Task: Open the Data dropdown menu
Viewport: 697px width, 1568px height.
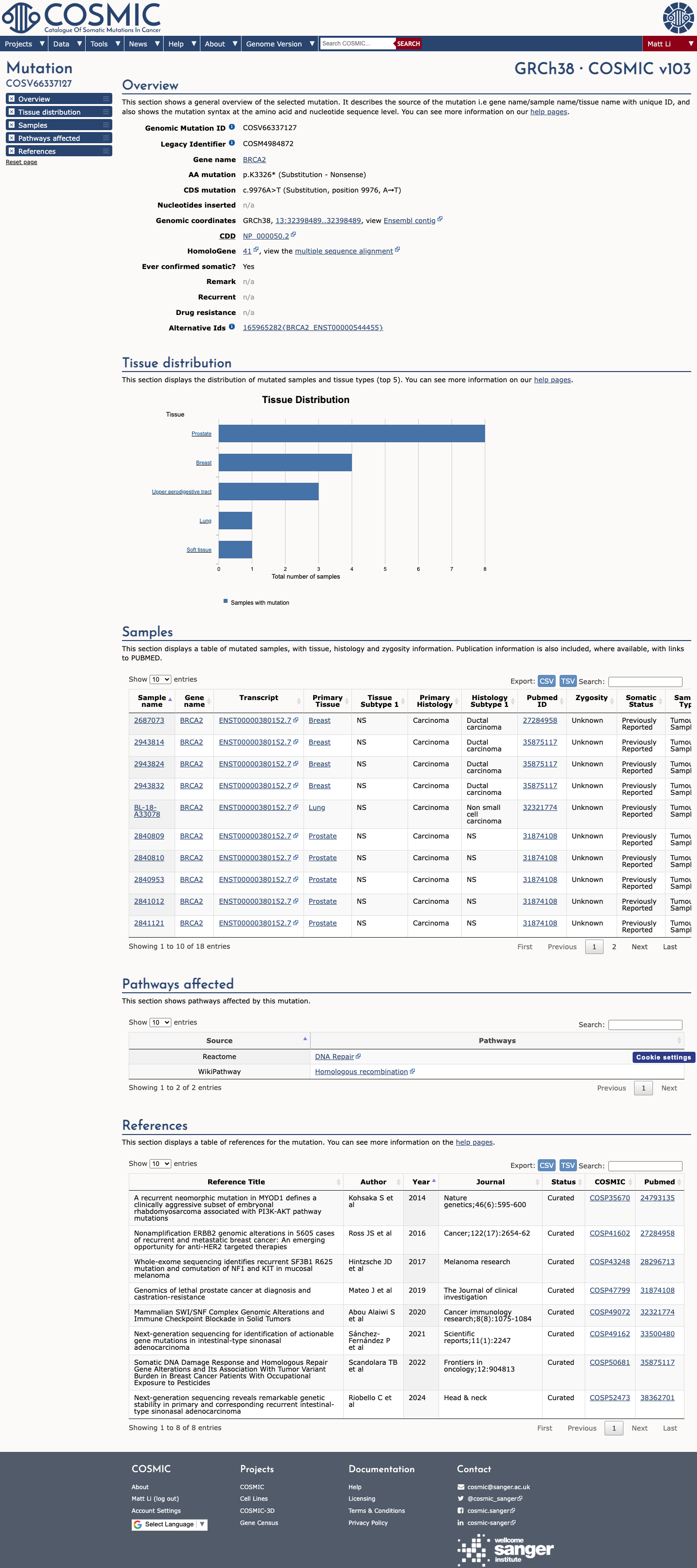Action: (x=68, y=44)
